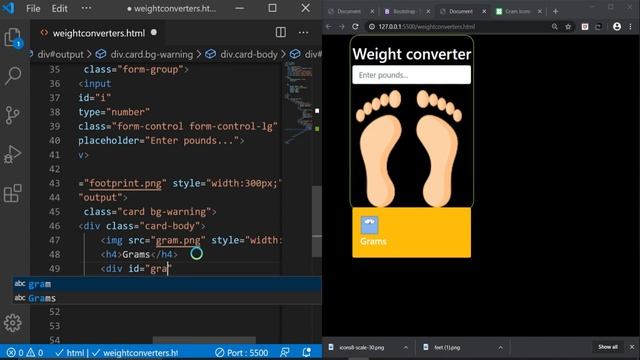Click the html checkmark status item
This screenshot has height=360, width=640.
[70, 353]
